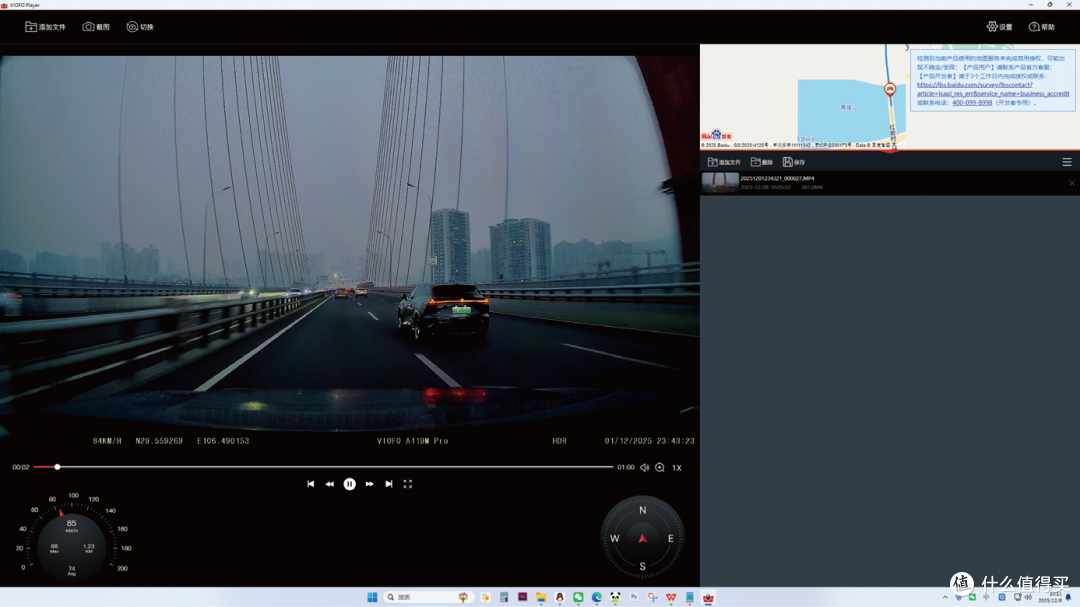
Task: Open WeChat from the taskbar
Action: click(x=578, y=597)
